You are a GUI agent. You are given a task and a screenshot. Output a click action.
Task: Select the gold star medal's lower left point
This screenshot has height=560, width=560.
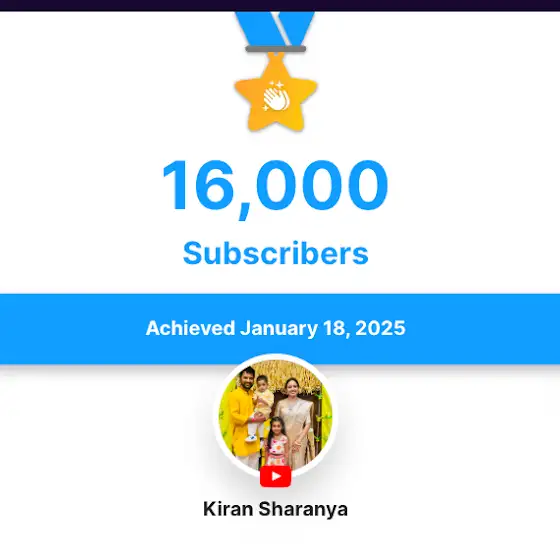pyautogui.click(x=258, y=121)
